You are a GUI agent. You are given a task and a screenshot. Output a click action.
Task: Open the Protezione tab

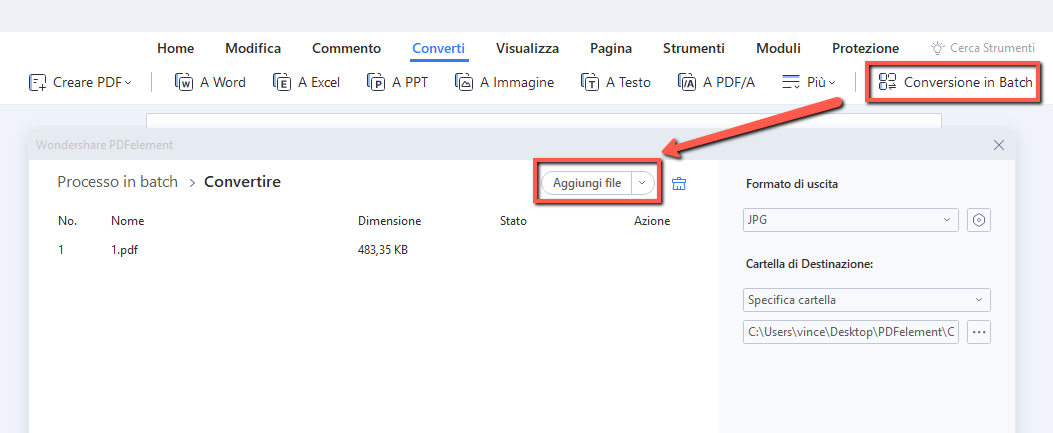click(x=866, y=48)
